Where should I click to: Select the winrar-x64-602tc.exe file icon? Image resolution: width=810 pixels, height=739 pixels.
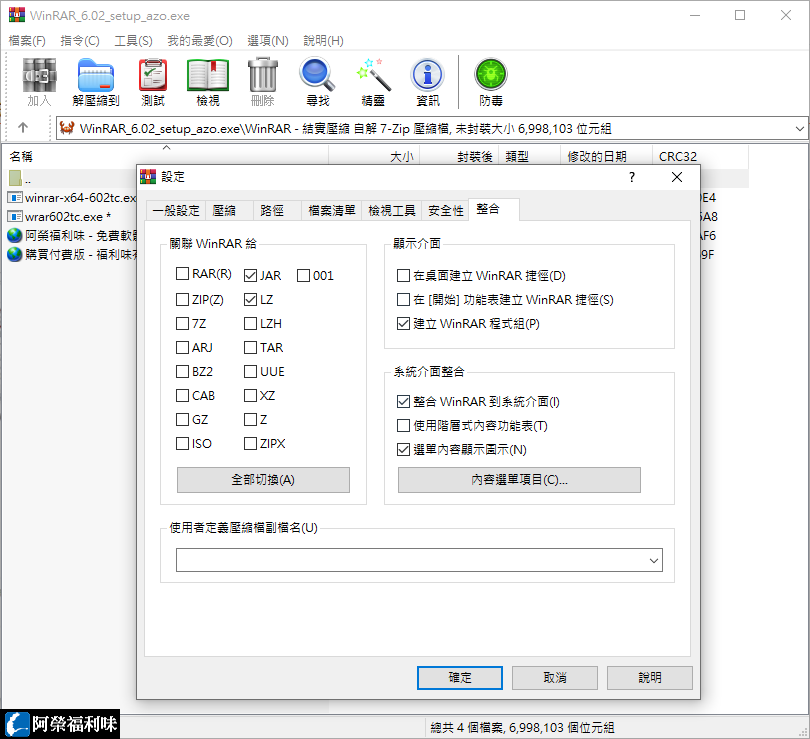15,198
